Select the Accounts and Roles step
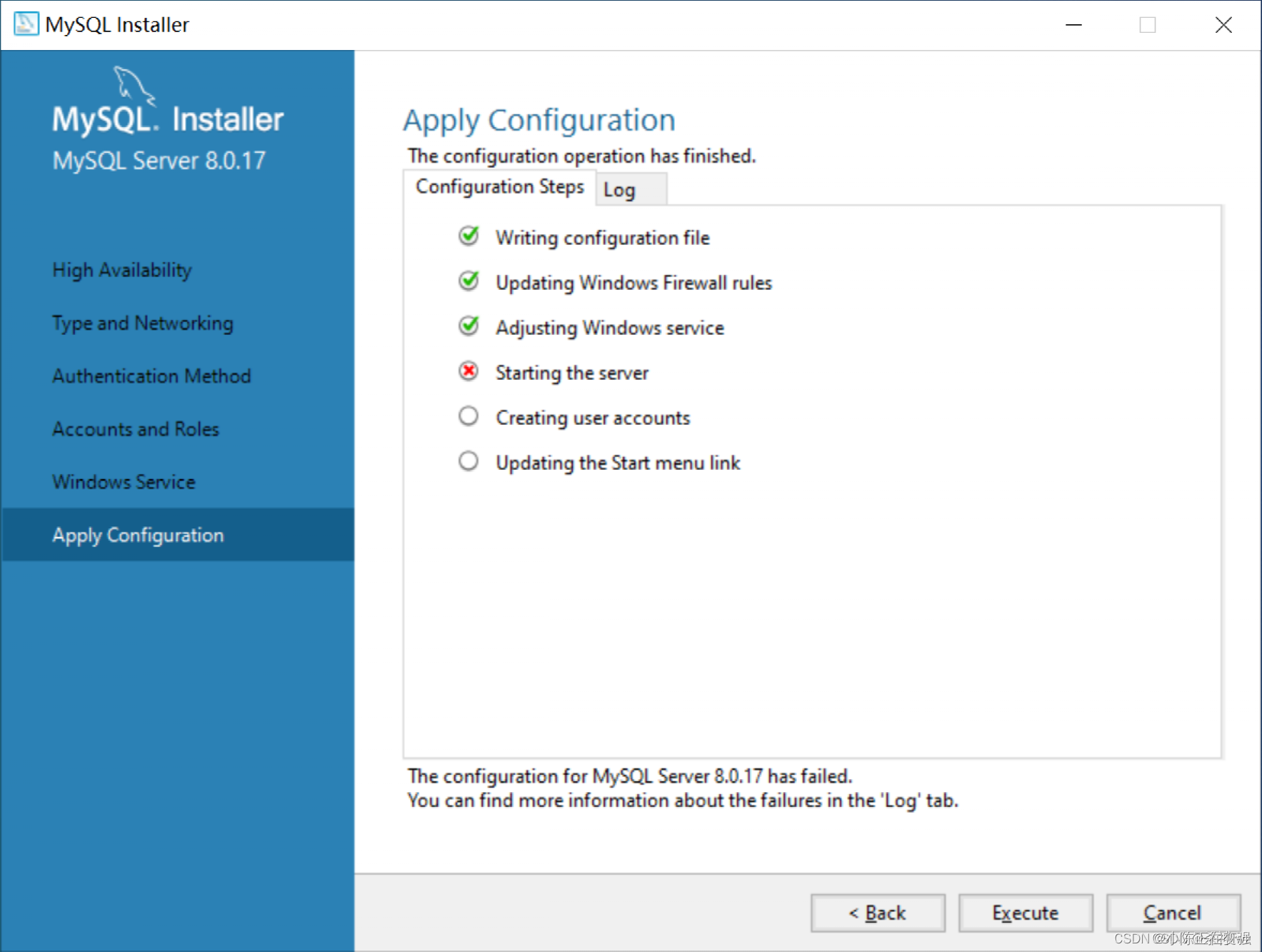The width and height of the screenshot is (1262, 952). pos(135,429)
